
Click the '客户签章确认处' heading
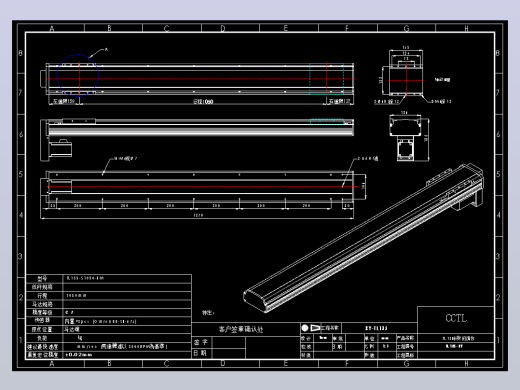click(241, 329)
